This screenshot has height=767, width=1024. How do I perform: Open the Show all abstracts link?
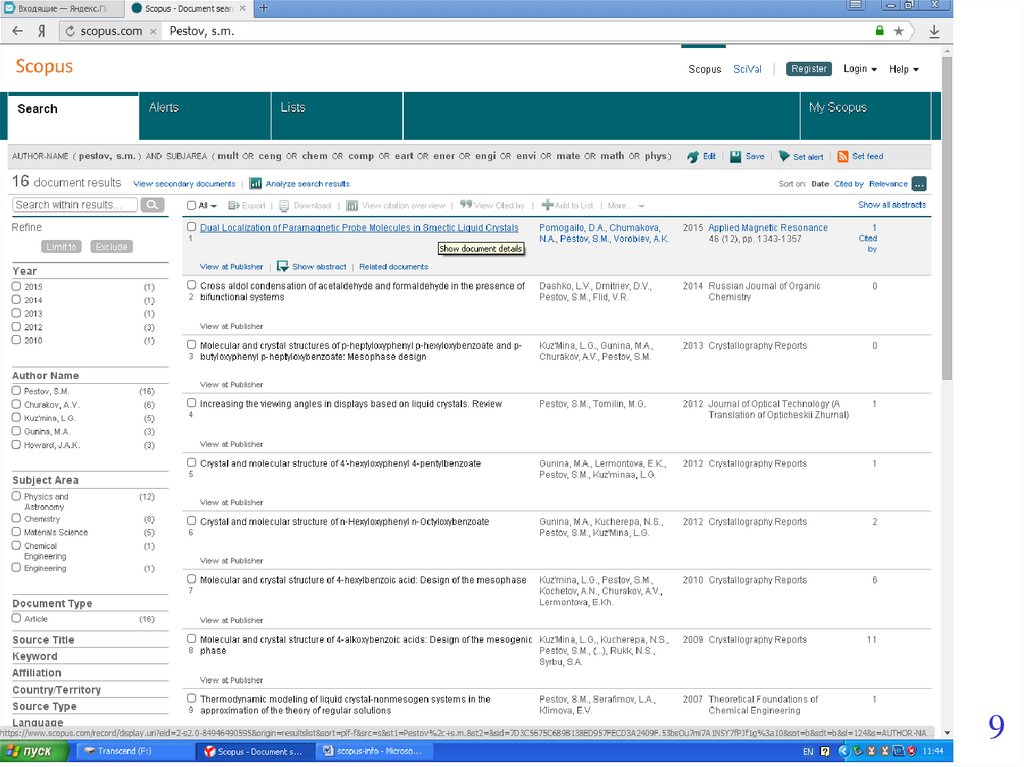pos(892,205)
